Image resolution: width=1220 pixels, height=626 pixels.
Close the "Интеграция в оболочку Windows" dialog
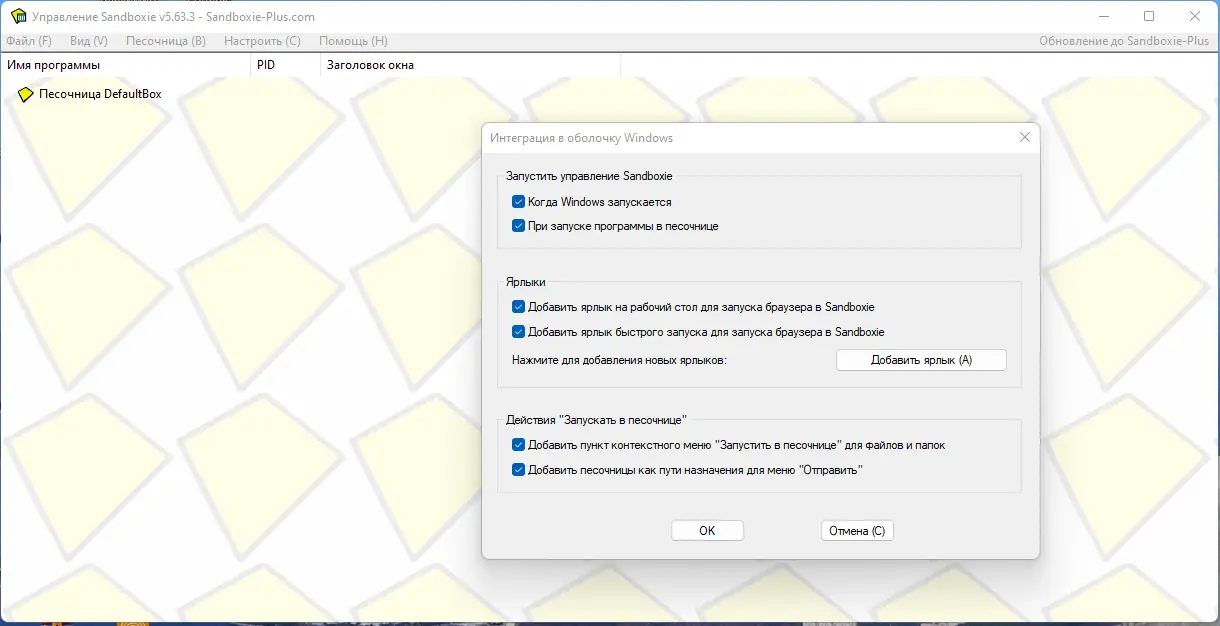[1024, 138]
